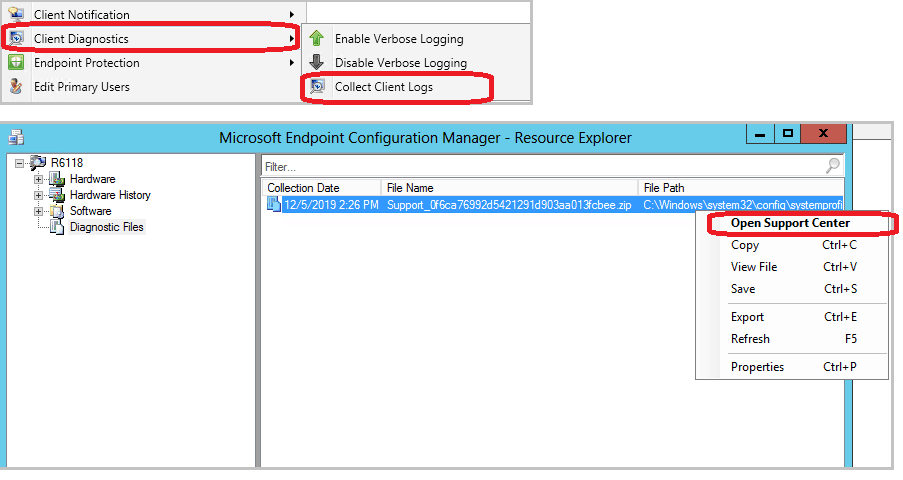Open the Client Notification submenu
Screen dimensions: 903x480
click(x=153, y=14)
